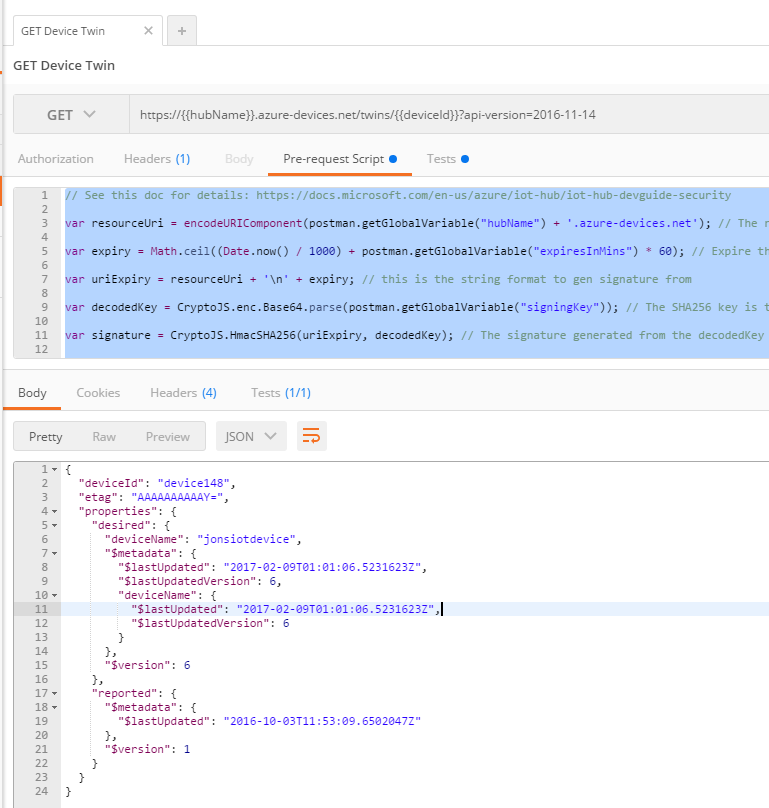Collapse the "properties" node fold arrow
The height and width of the screenshot is (808, 769).
click(x=54, y=511)
